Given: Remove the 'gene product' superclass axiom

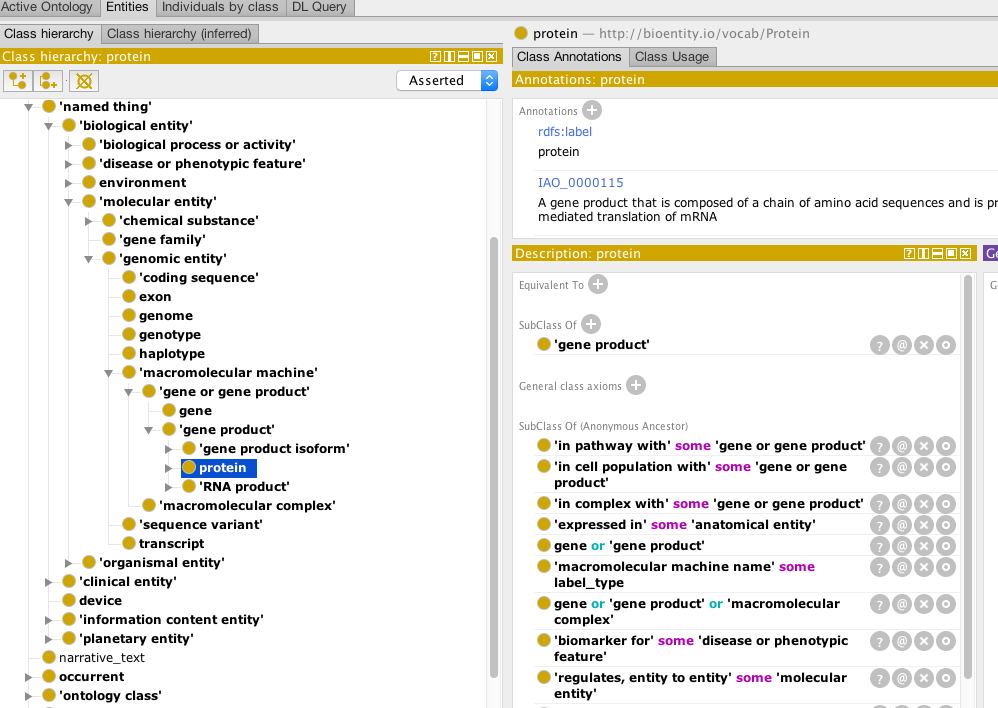Looking at the screenshot, I should pyautogui.click(x=924, y=345).
